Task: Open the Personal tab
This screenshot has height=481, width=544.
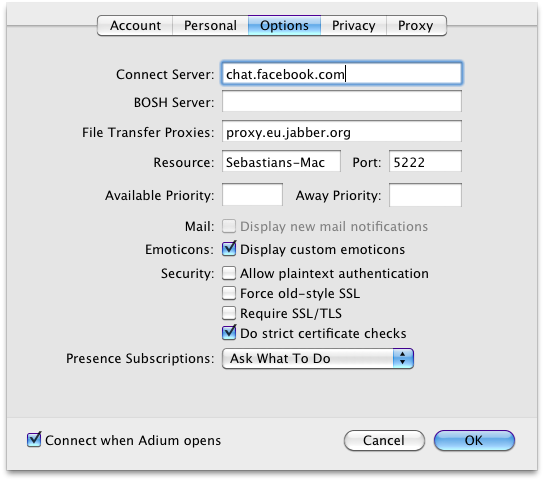Action: click(210, 25)
